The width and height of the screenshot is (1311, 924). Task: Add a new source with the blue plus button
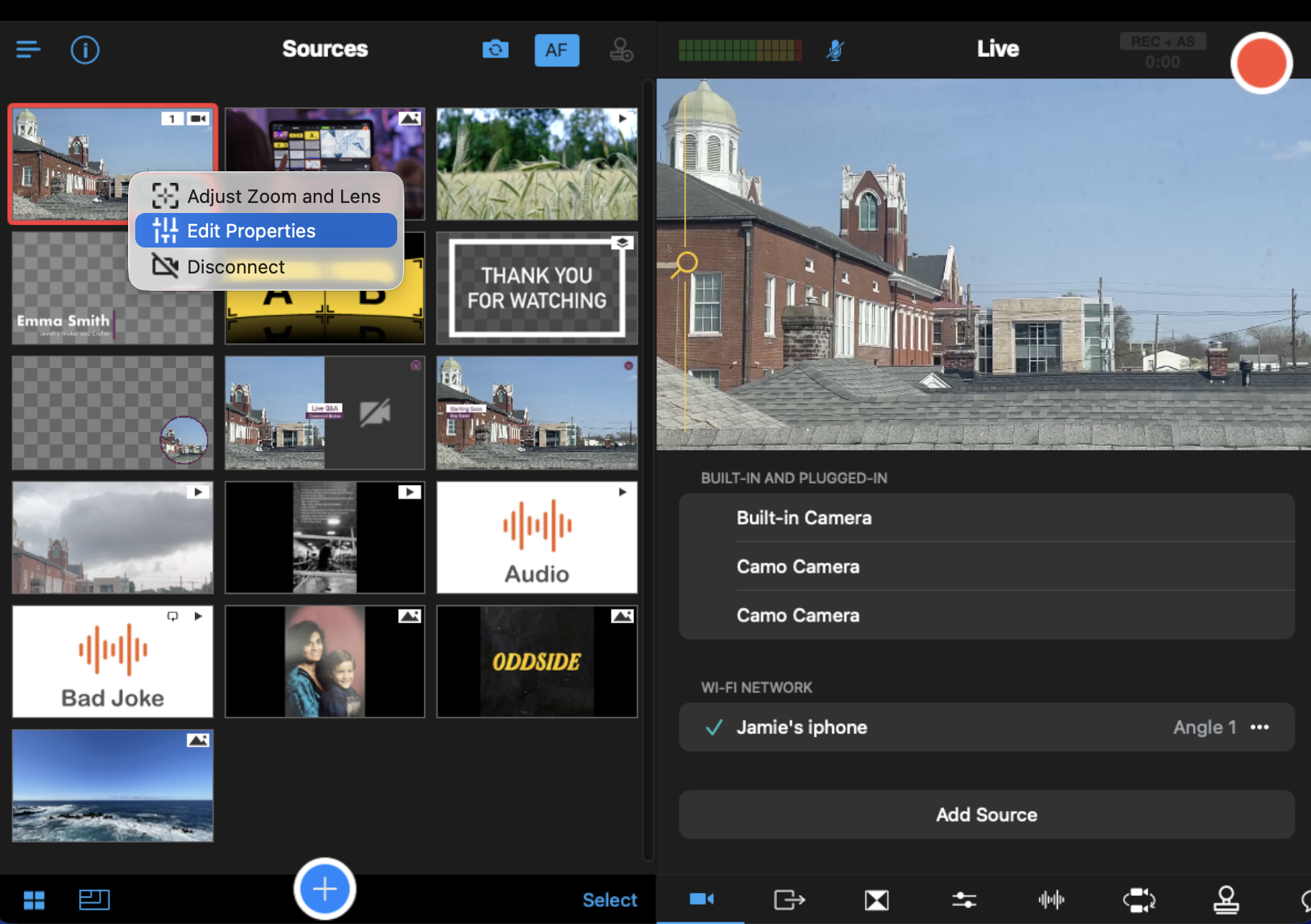point(325,889)
